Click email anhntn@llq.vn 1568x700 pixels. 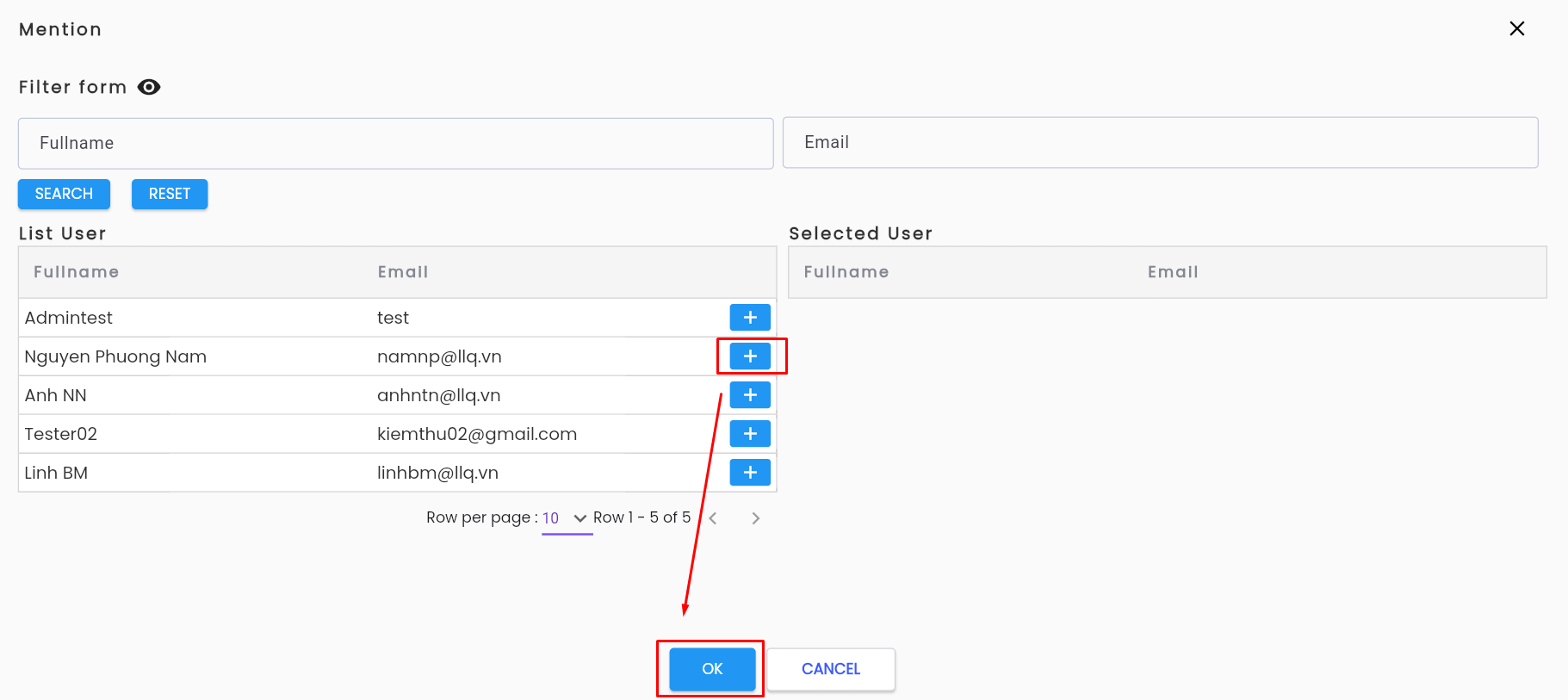[439, 395]
